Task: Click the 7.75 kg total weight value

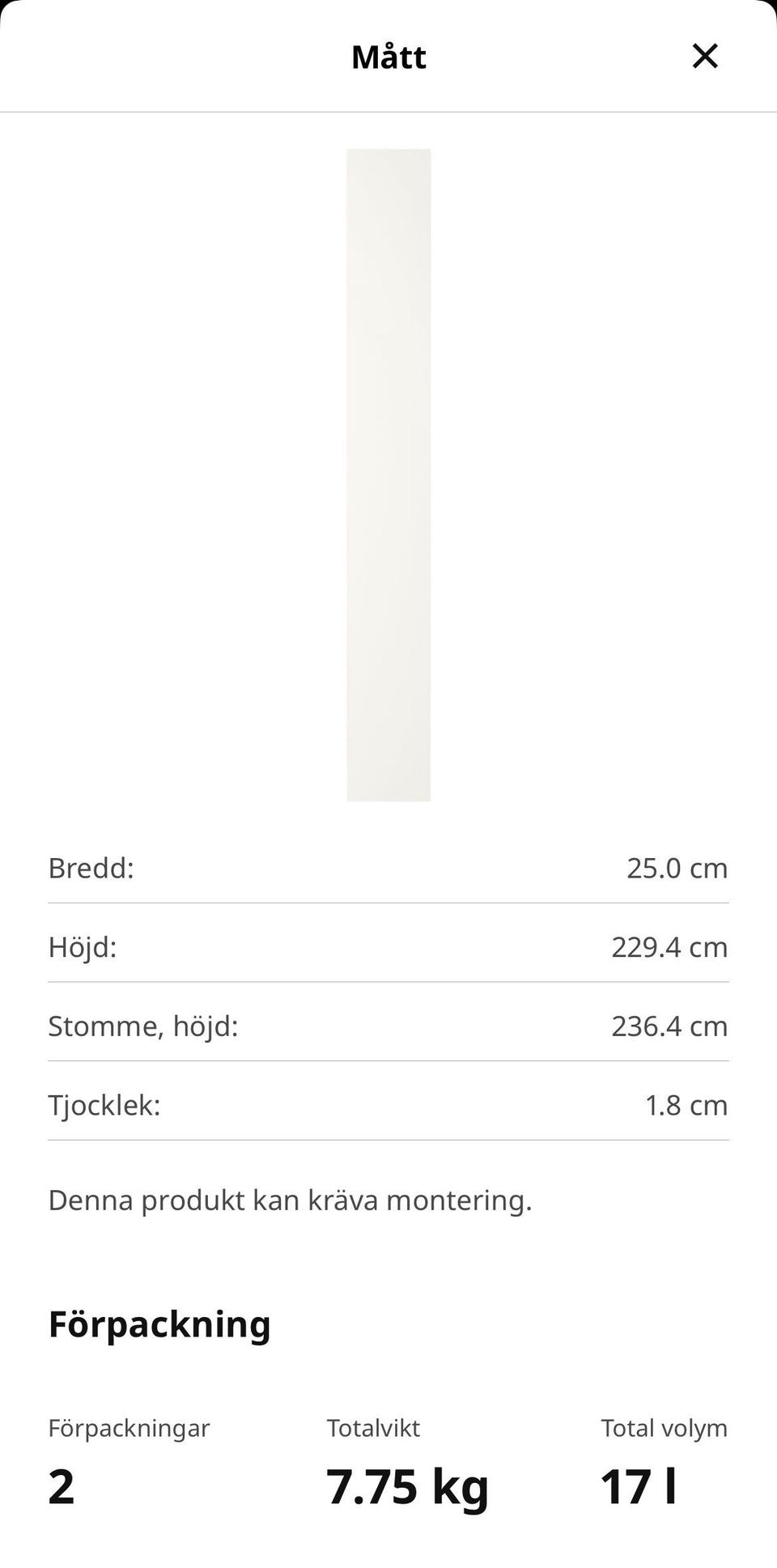Action: (x=408, y=1486)
